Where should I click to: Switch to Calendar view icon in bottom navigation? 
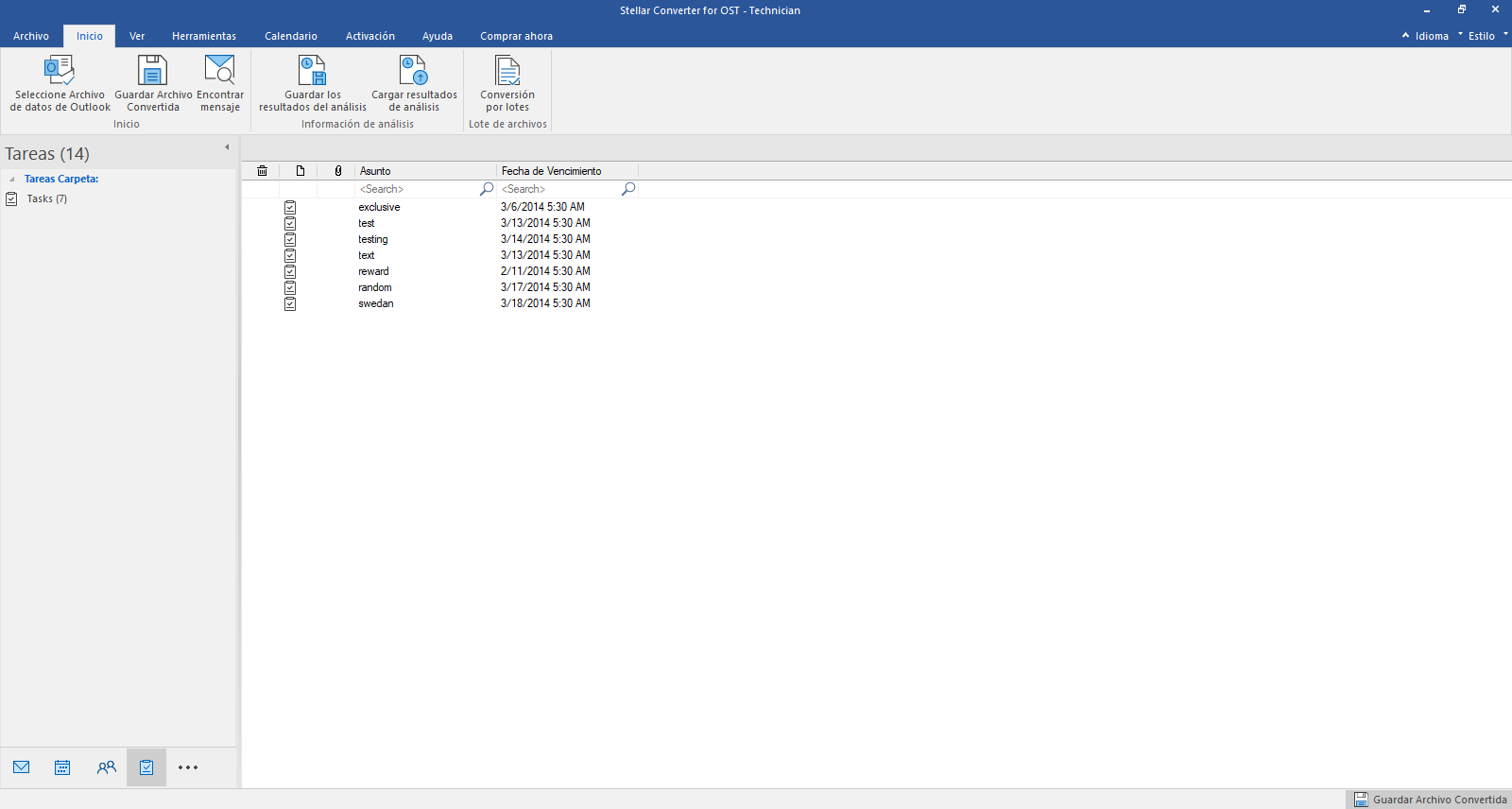click(62, 767)
